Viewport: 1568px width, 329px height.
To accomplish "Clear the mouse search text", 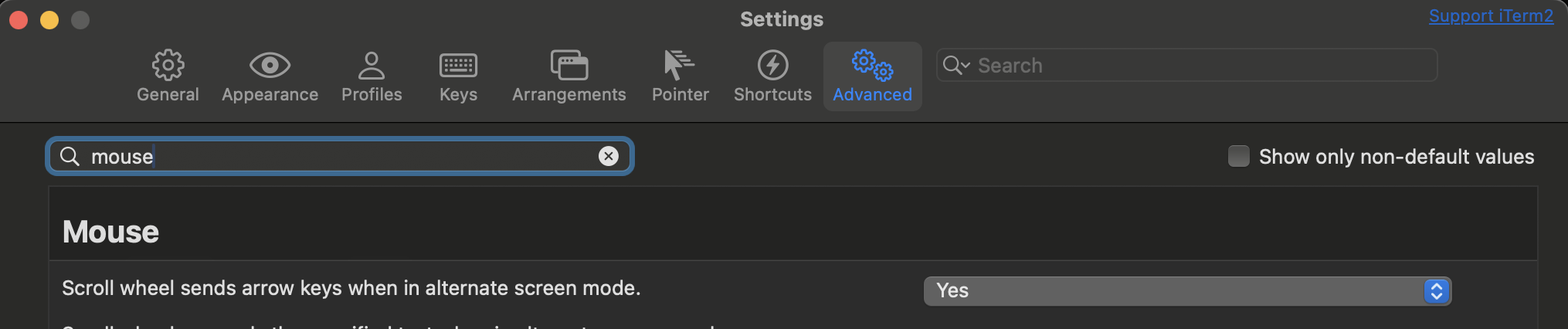I will coord(609,156).
